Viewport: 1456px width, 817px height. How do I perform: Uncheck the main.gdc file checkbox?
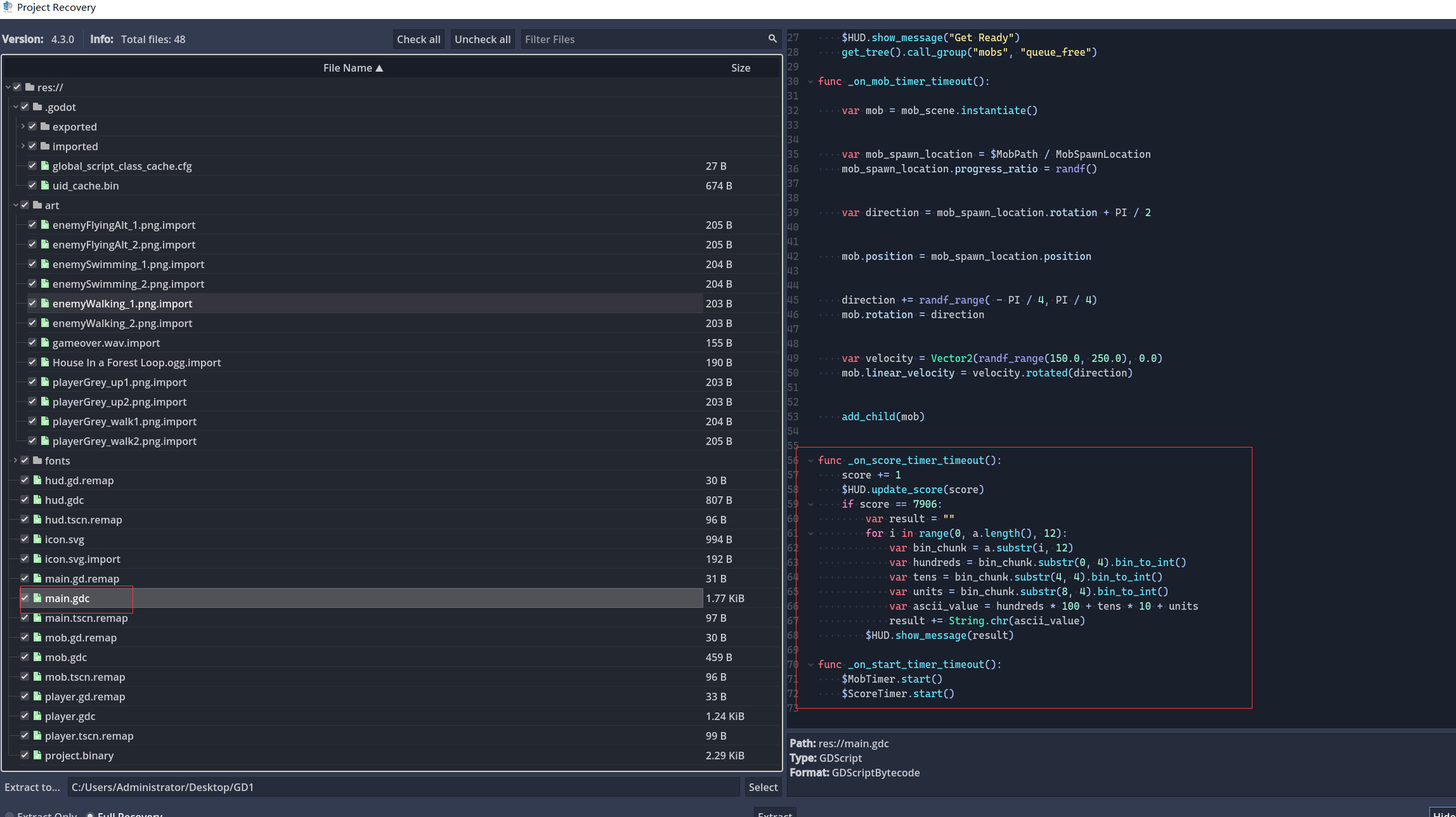tap(25, 598)
